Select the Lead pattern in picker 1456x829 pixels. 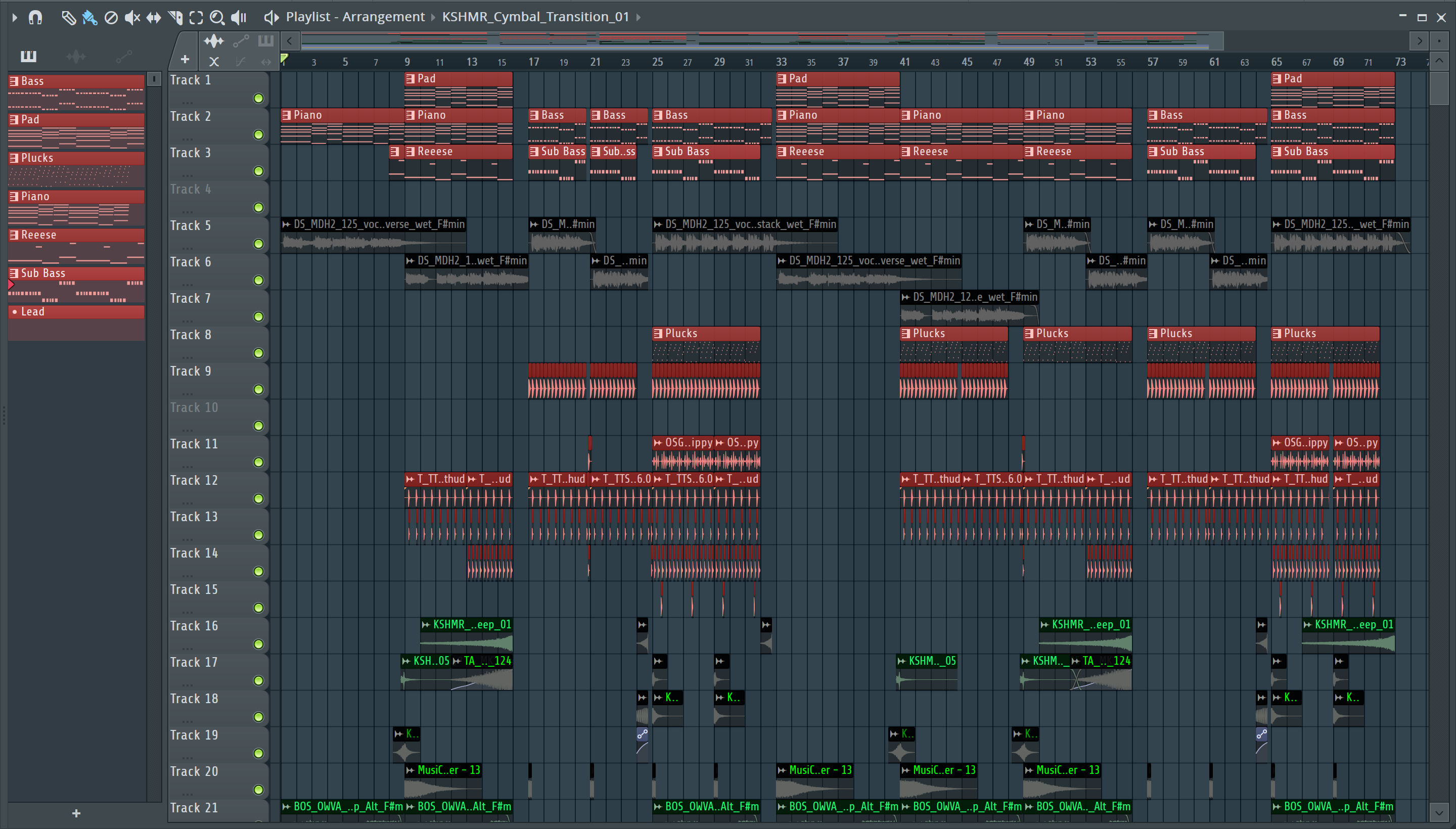[x=76, y=323]
